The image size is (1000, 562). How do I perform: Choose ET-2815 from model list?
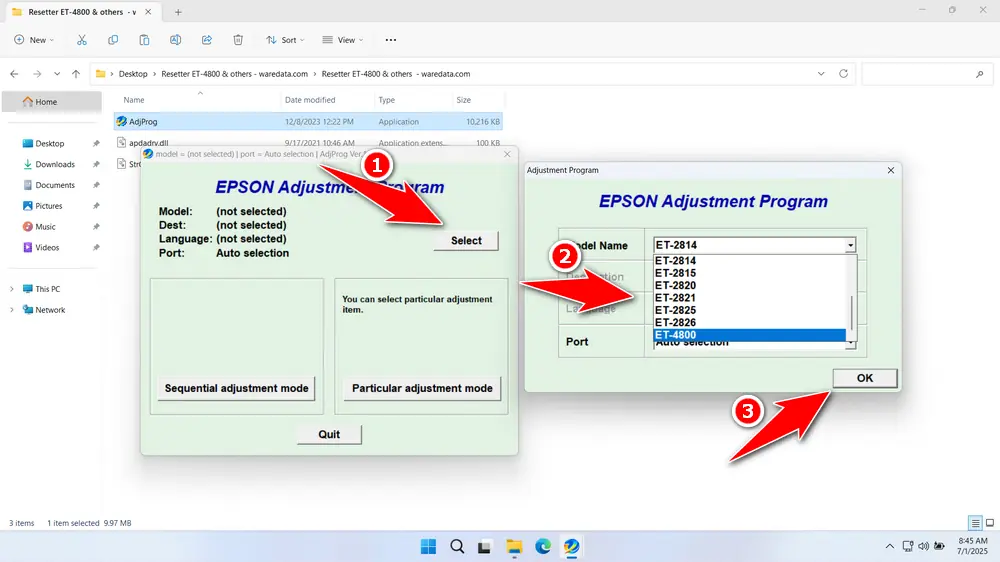point(749,273)
